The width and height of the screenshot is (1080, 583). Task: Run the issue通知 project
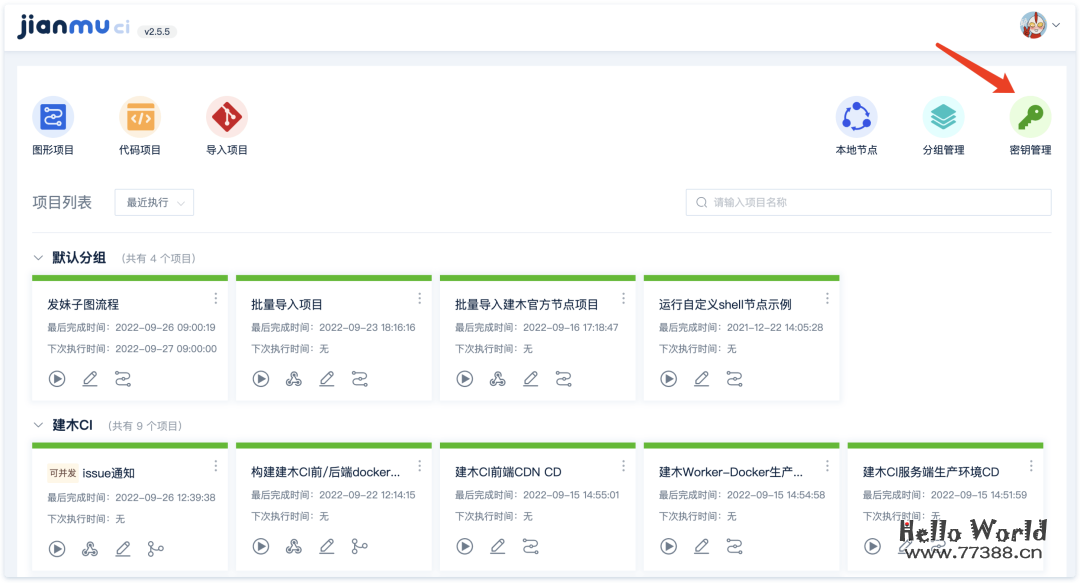click(57, 549)
